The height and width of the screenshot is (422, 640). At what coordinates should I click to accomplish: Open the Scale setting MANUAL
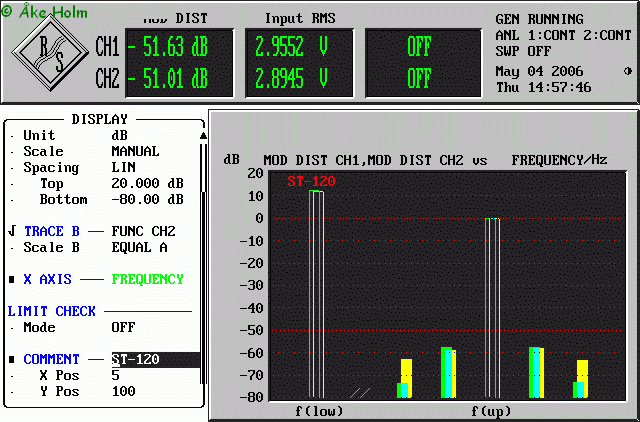click(x=136, y=151)
